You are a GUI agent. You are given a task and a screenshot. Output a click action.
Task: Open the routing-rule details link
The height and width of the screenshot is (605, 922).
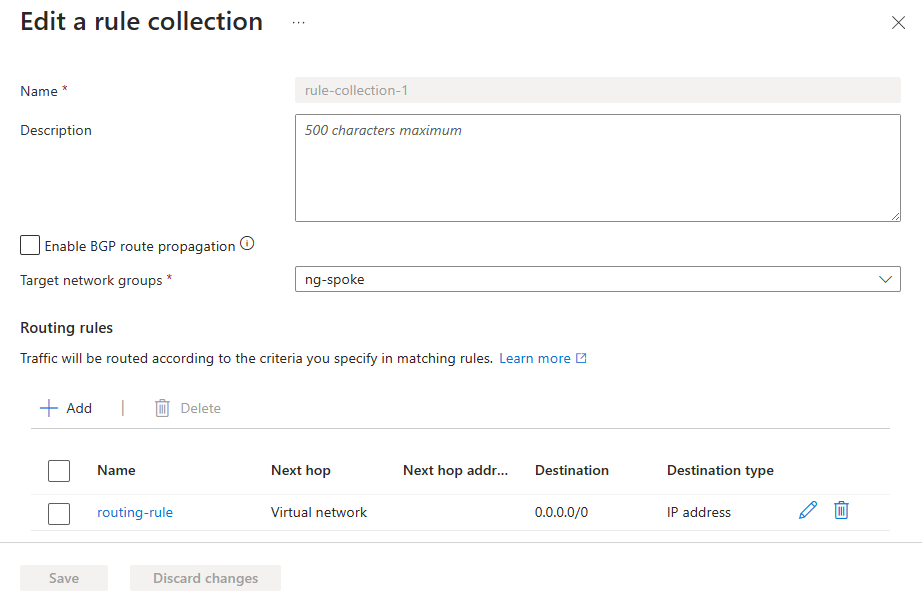click(134, 512)
